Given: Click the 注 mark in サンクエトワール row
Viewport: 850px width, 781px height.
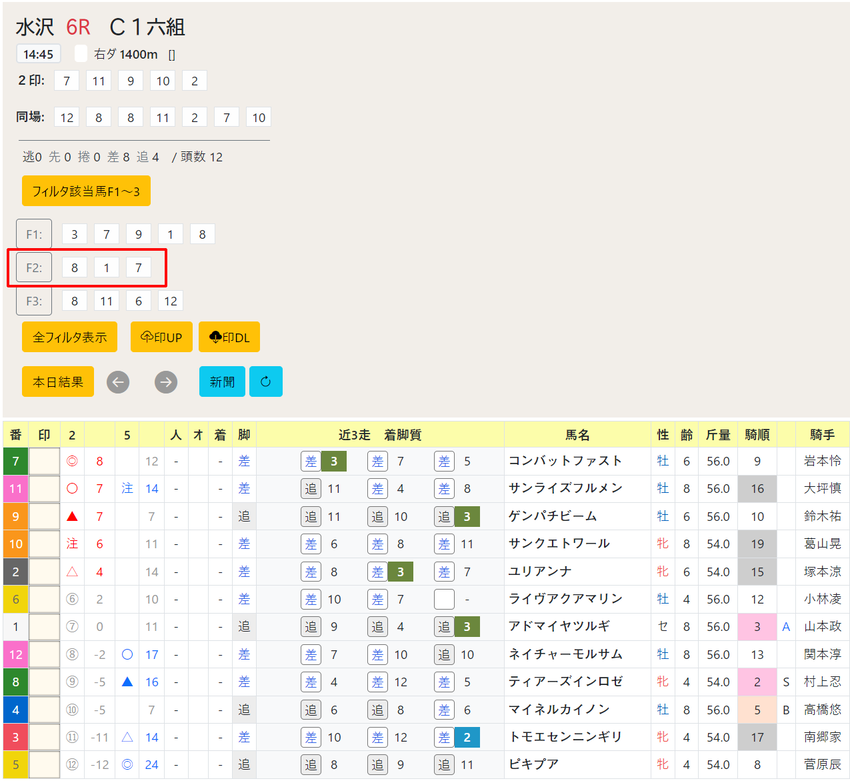Looking at the screenshot, I should [x=72, y=544].
